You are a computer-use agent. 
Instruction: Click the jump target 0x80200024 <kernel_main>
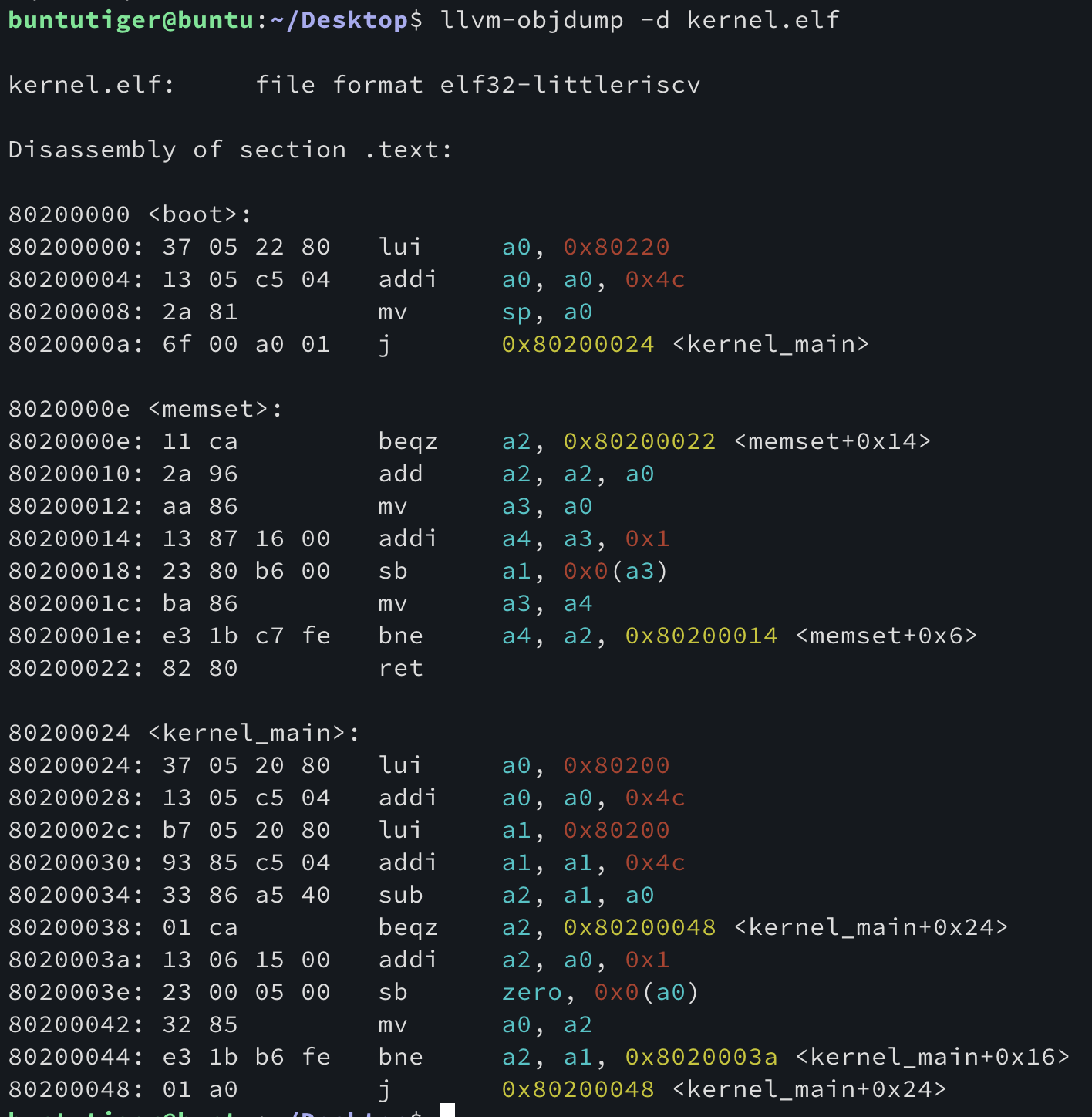point(685,344)
